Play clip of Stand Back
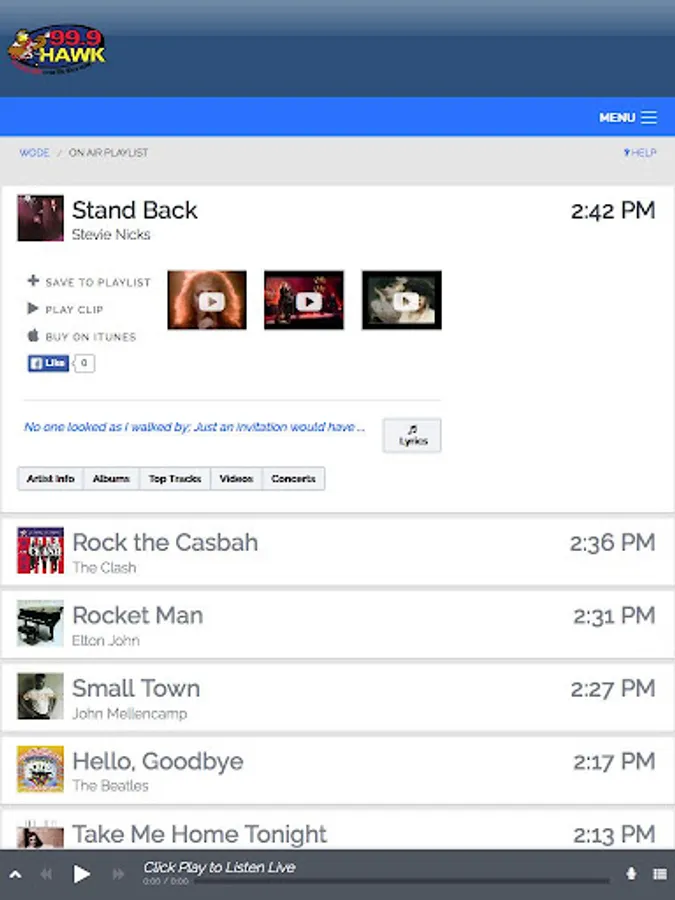 (65, 309)
